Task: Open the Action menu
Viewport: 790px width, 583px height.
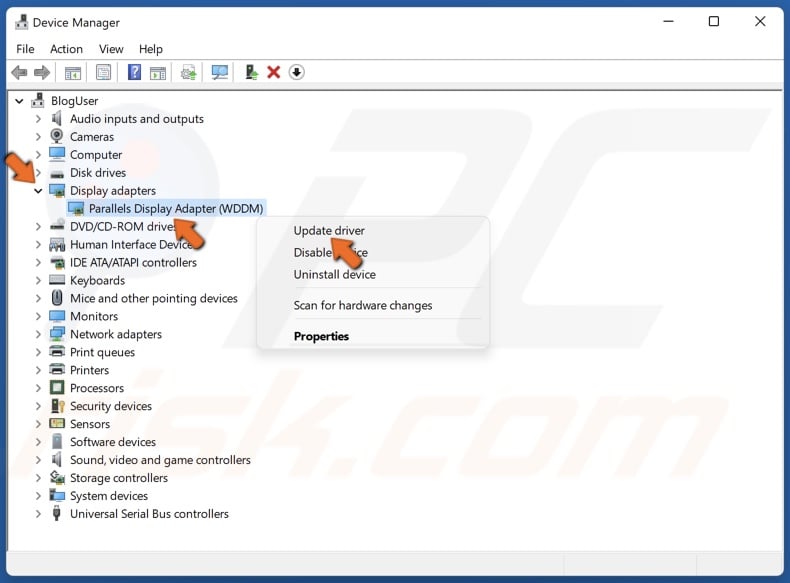Action: coord(66,49)
